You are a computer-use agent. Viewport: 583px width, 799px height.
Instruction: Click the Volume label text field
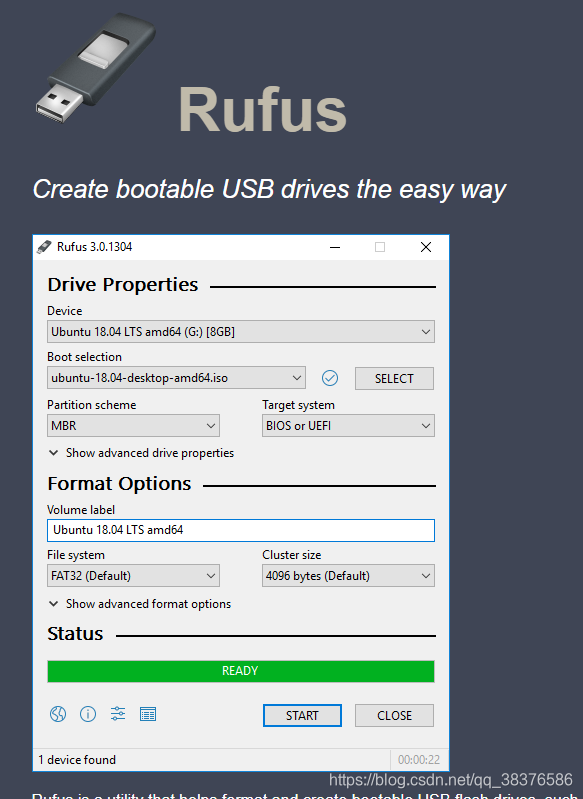click(x=241, y=530)
